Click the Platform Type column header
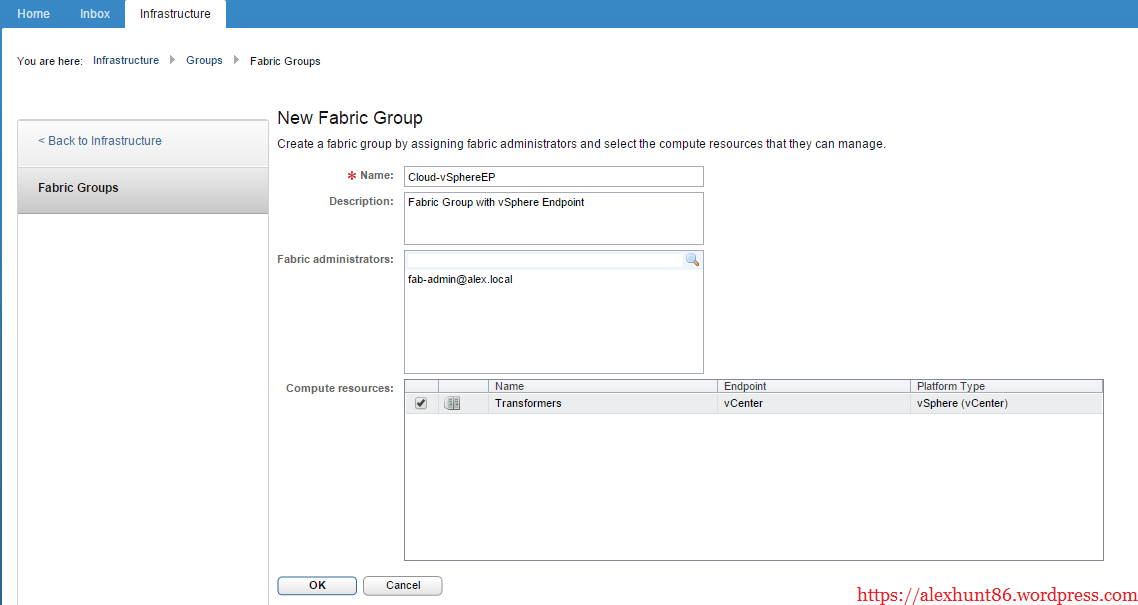Viewport: 1138px width, 605px height. click(951, 386)
